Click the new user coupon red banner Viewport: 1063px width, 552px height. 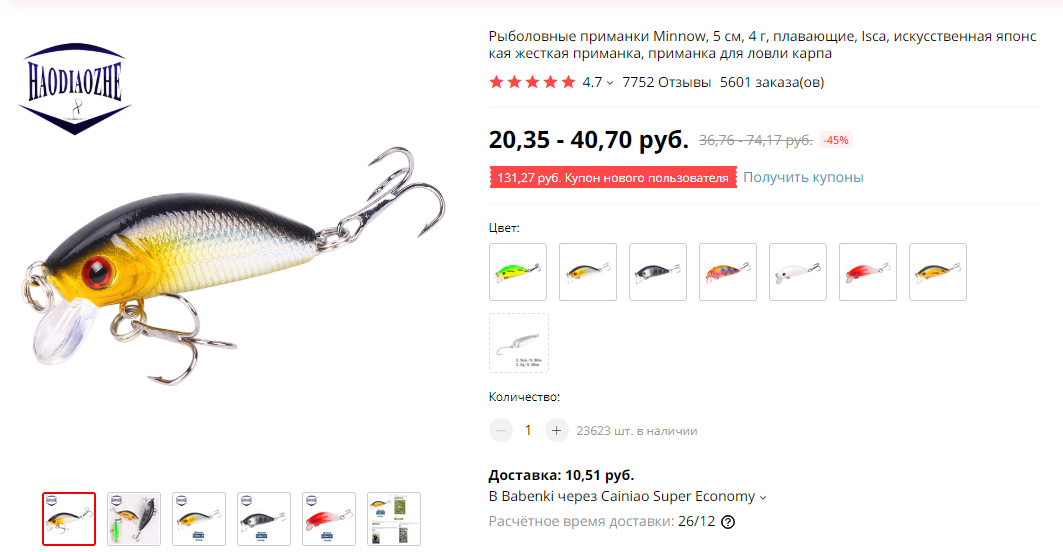point(613,178)
